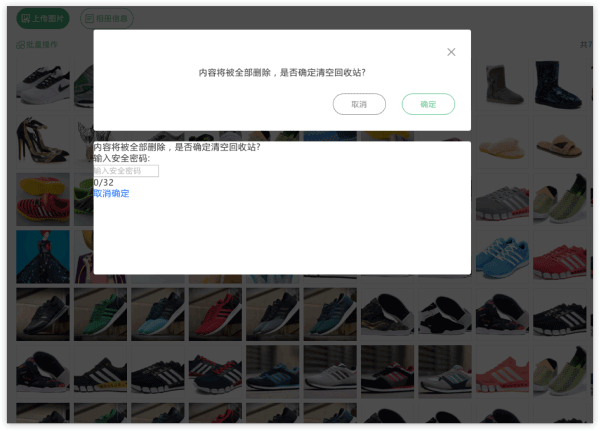Click the 0/32 character counter text
Screen dimensions: 600x431
point(103,183)
